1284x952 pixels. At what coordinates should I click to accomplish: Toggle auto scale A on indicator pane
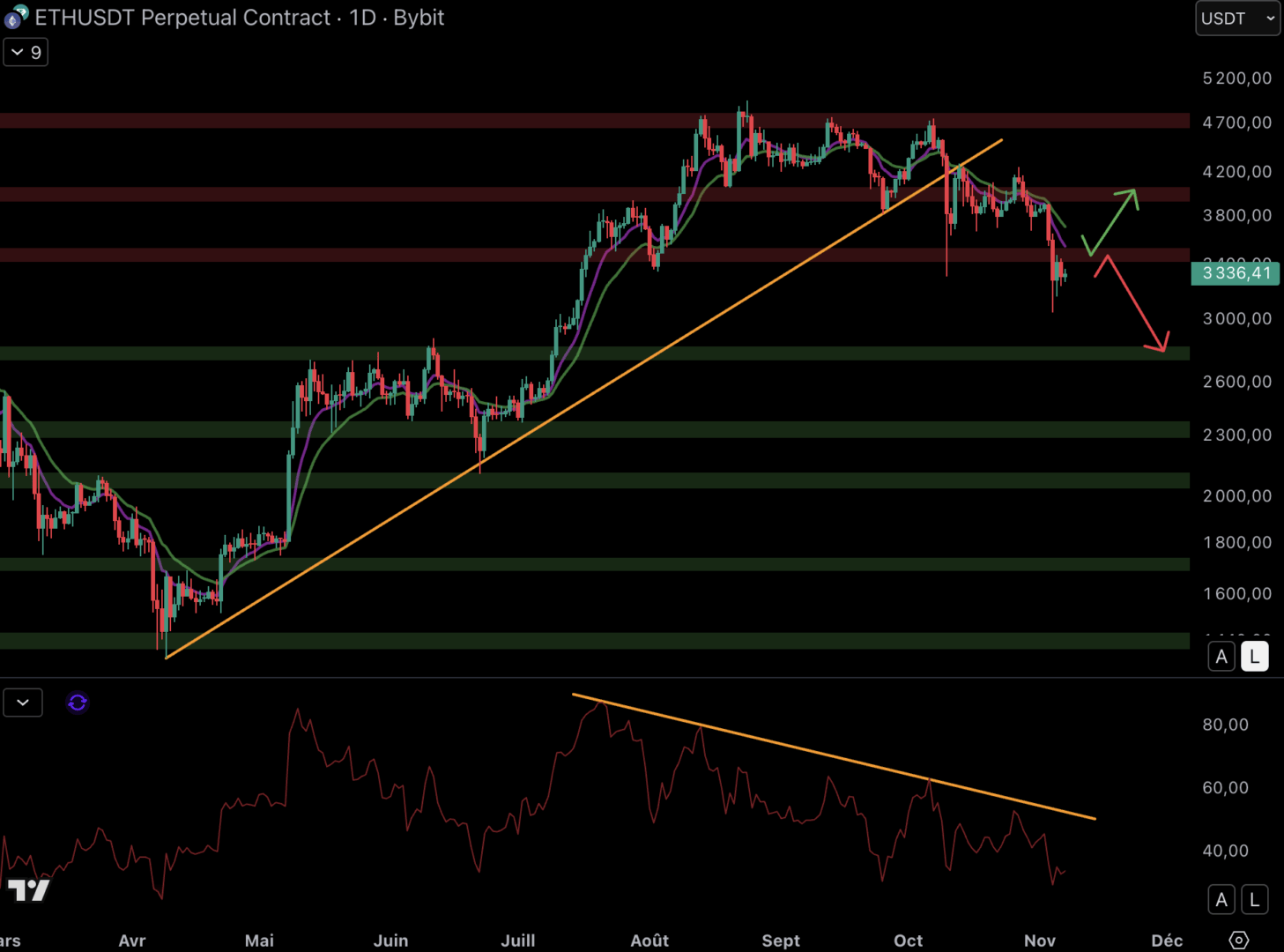pos(1221,899)
